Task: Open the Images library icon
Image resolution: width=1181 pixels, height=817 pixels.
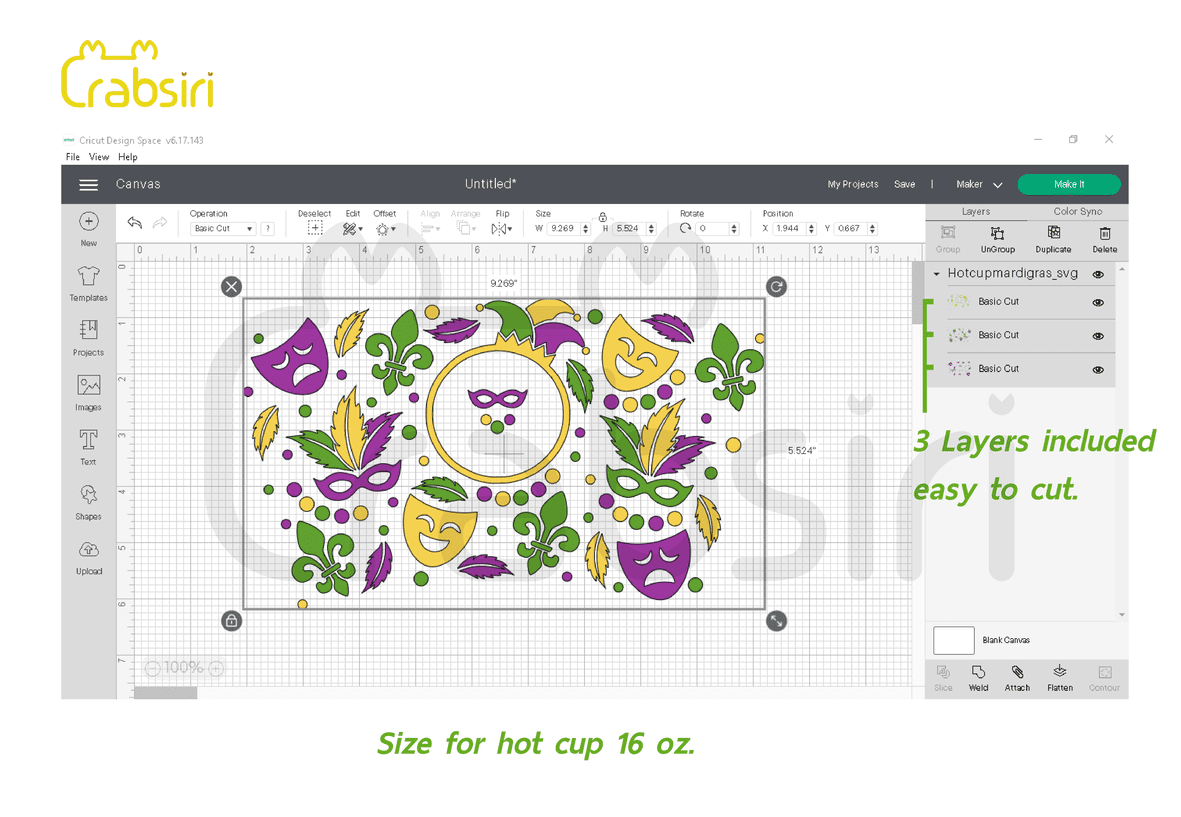Action: coord(88,386)
